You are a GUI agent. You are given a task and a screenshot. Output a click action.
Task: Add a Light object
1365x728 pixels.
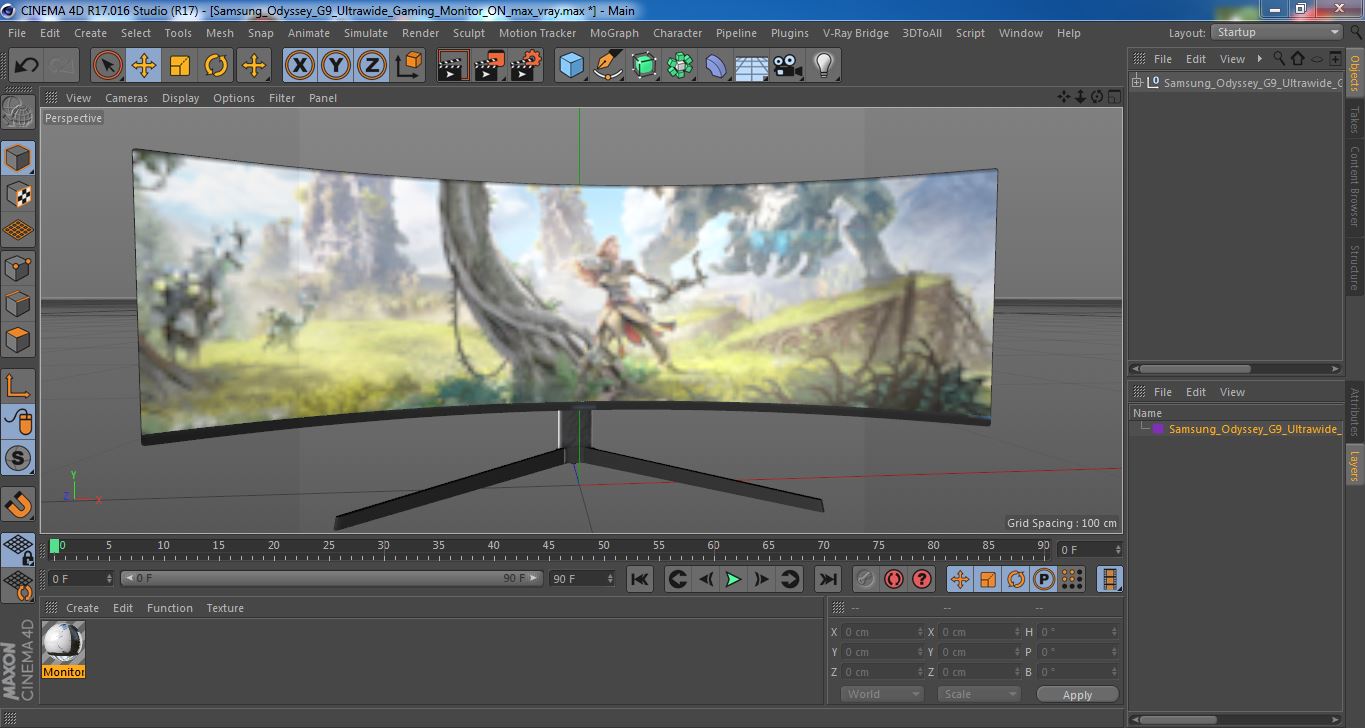pos(823,66)
